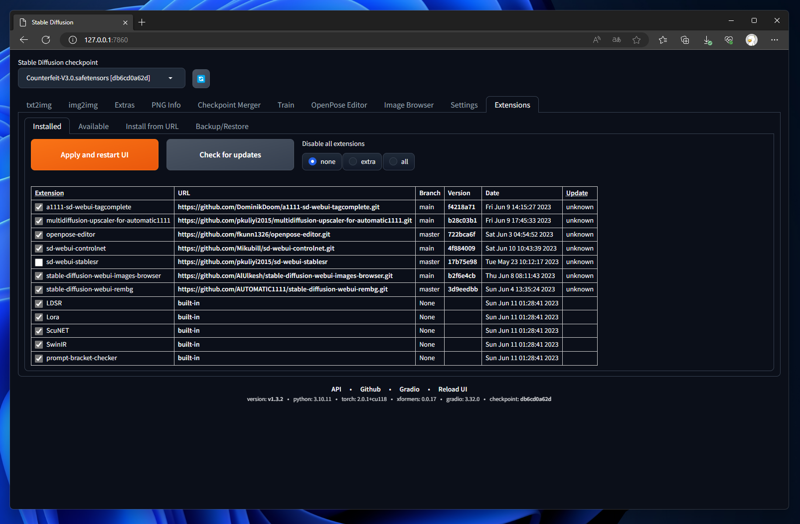Open browser settings and more menu

tap(774, 40)
